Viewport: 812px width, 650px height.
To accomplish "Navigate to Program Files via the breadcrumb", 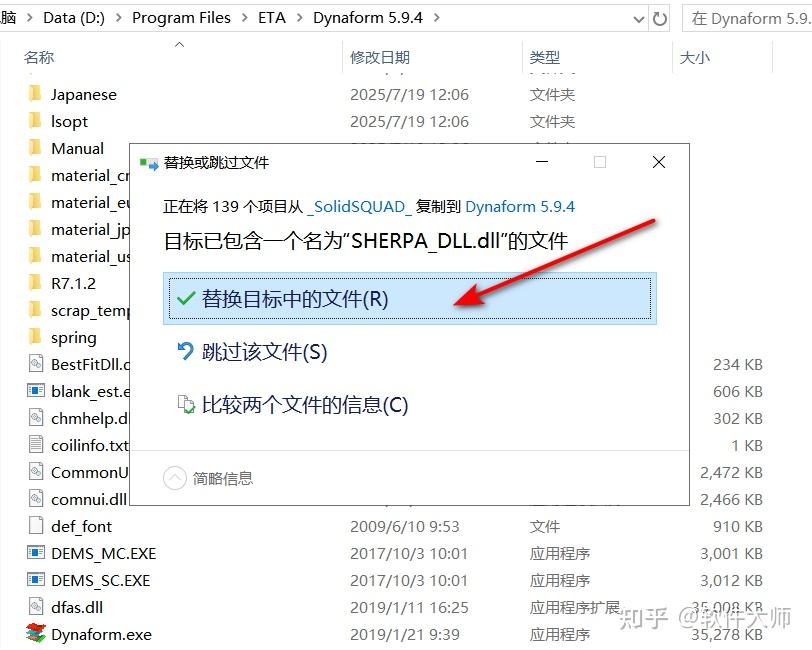I will (x=181, y=17).
